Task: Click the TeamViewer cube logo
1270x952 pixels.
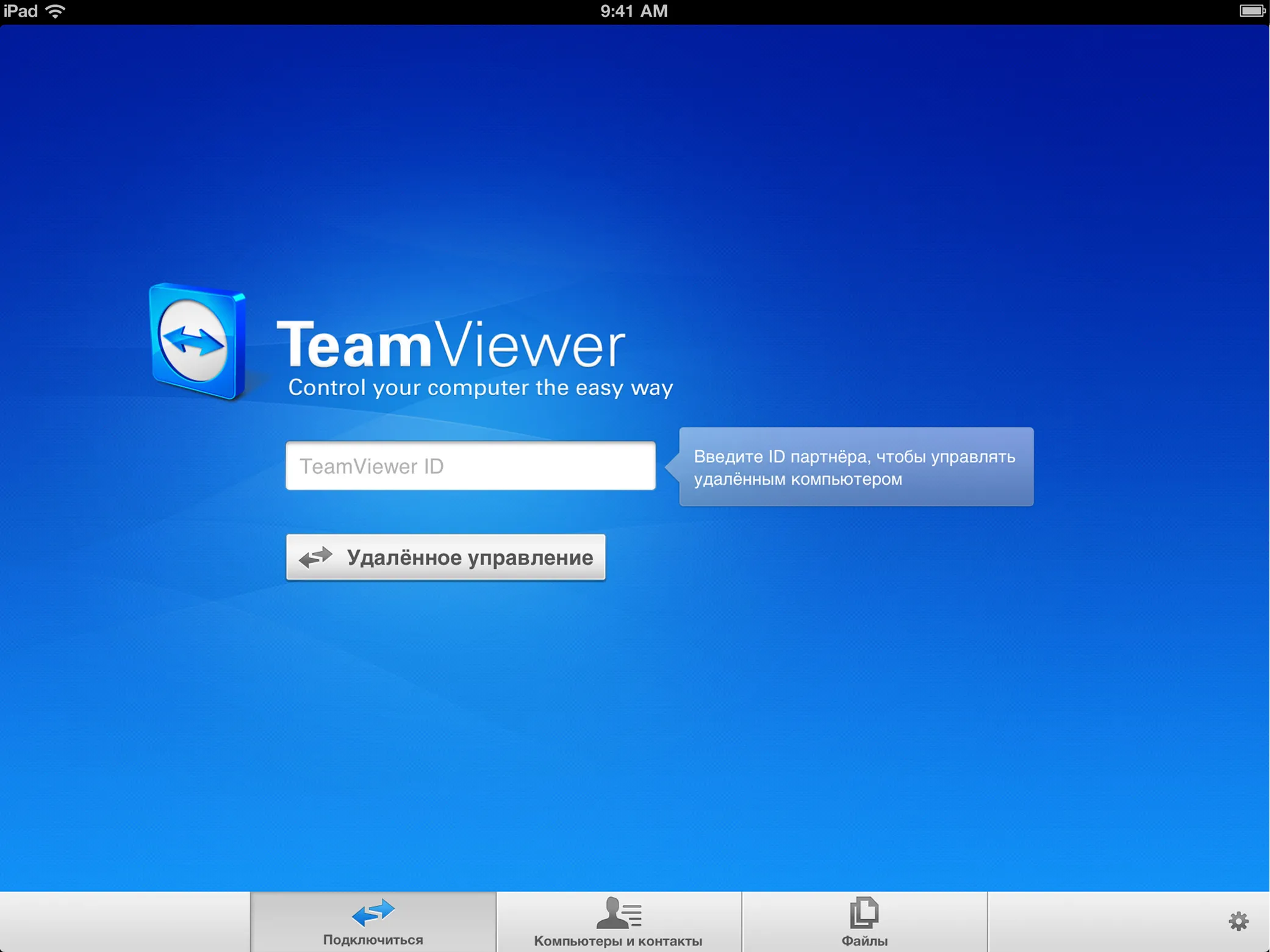Action: click(196, 342)
